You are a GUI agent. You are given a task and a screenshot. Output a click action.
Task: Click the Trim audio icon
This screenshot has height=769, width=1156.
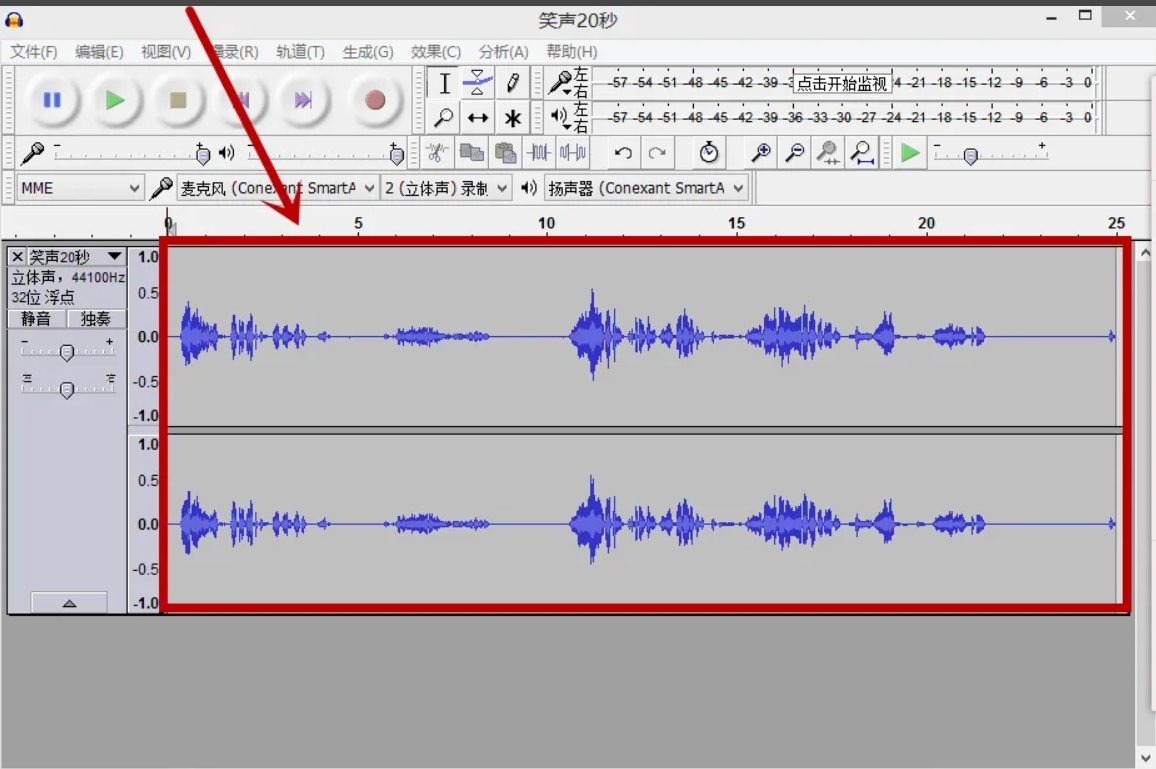(x=539, y=153)
